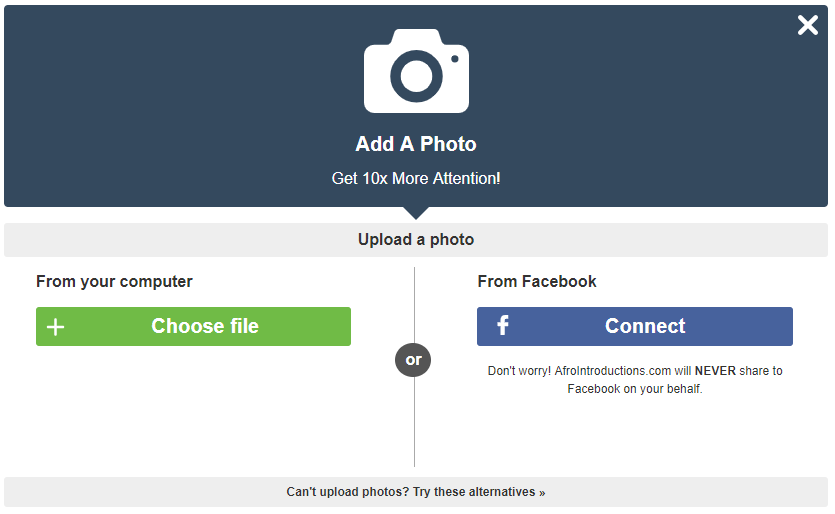Image resolution: width=835 pixels, height=514 pixels.
Task: Click the downward pointer triangle under the header
Action: click(416, 213)
